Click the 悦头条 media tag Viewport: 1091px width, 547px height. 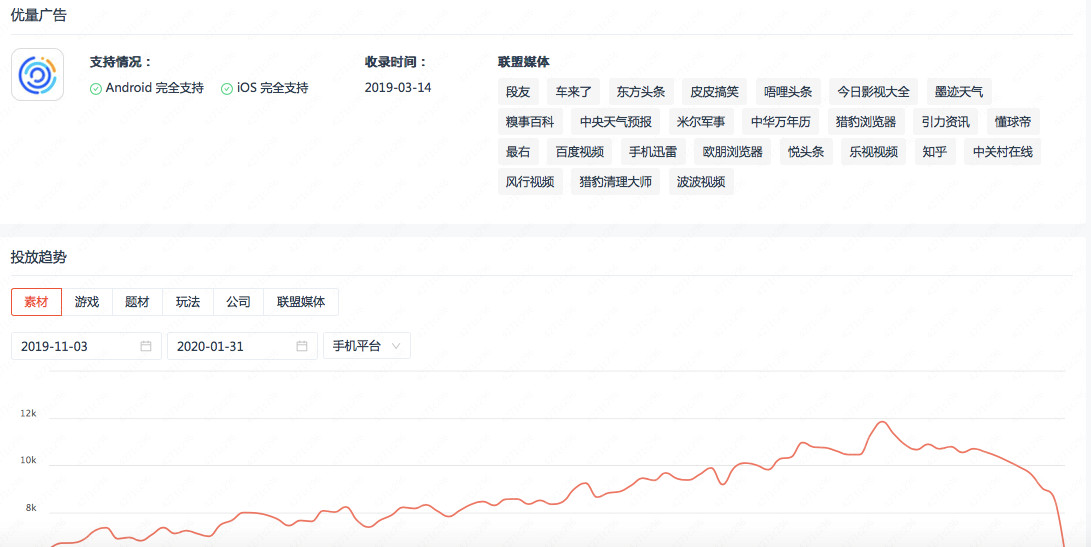(806, 152)
